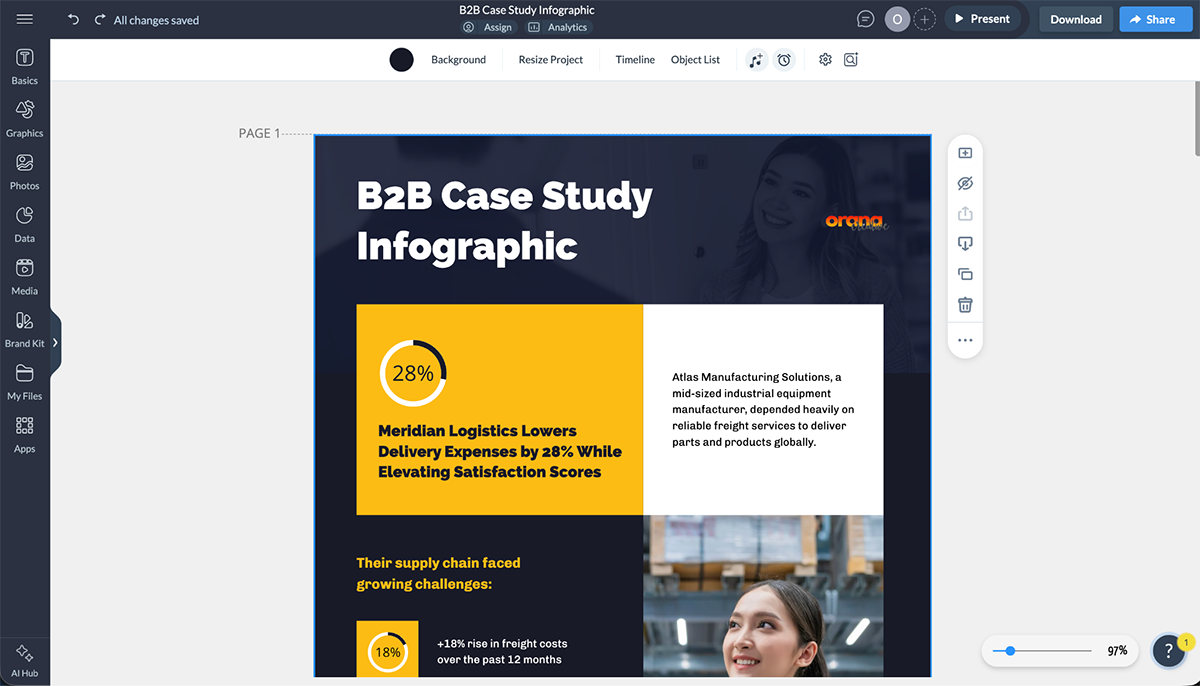Click the help question mark button
The width and height of the screenshot is (1200, 686).
pyautogui.click(x=1168, y=650)
